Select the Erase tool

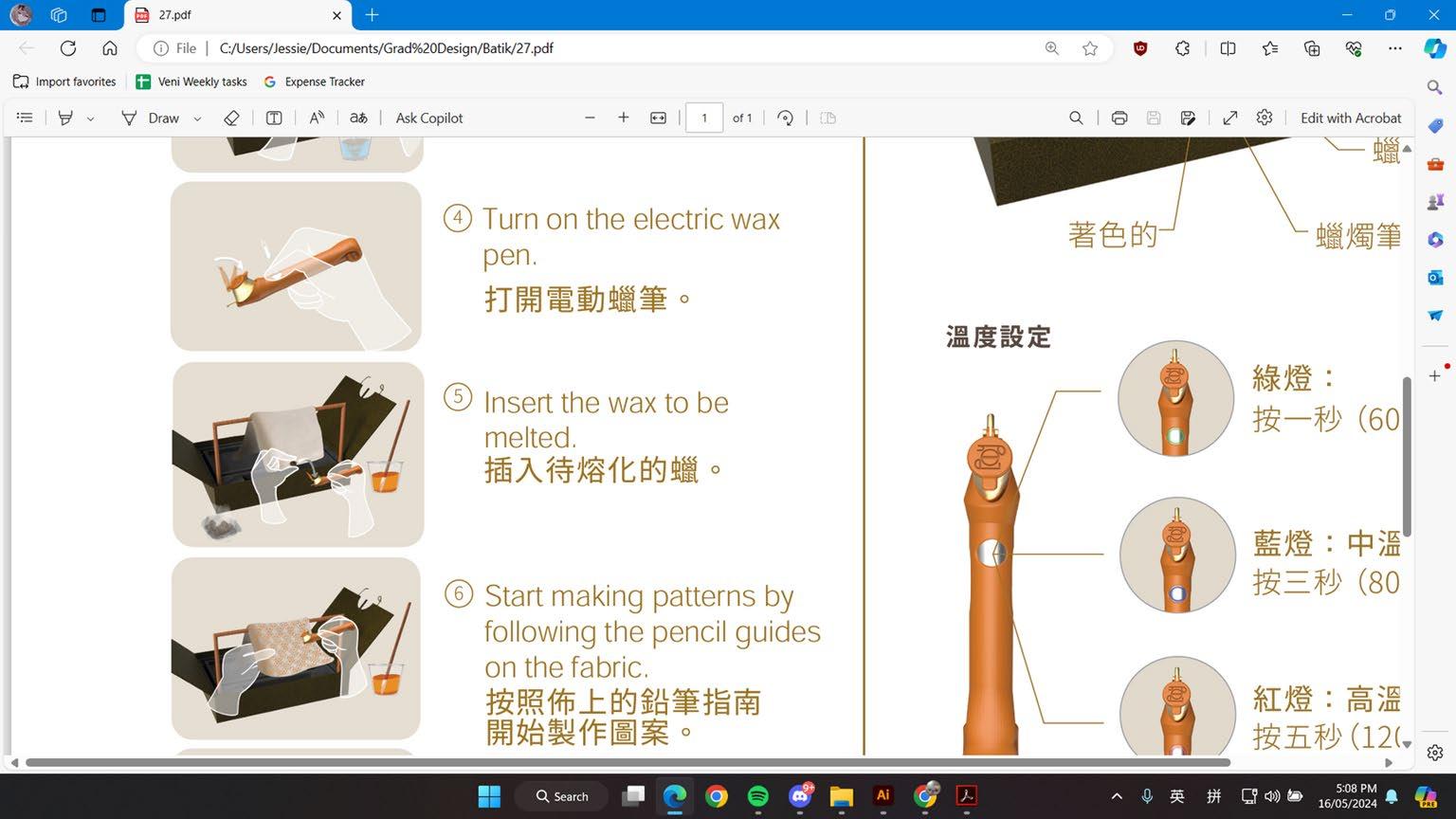(x=231, y=118)
